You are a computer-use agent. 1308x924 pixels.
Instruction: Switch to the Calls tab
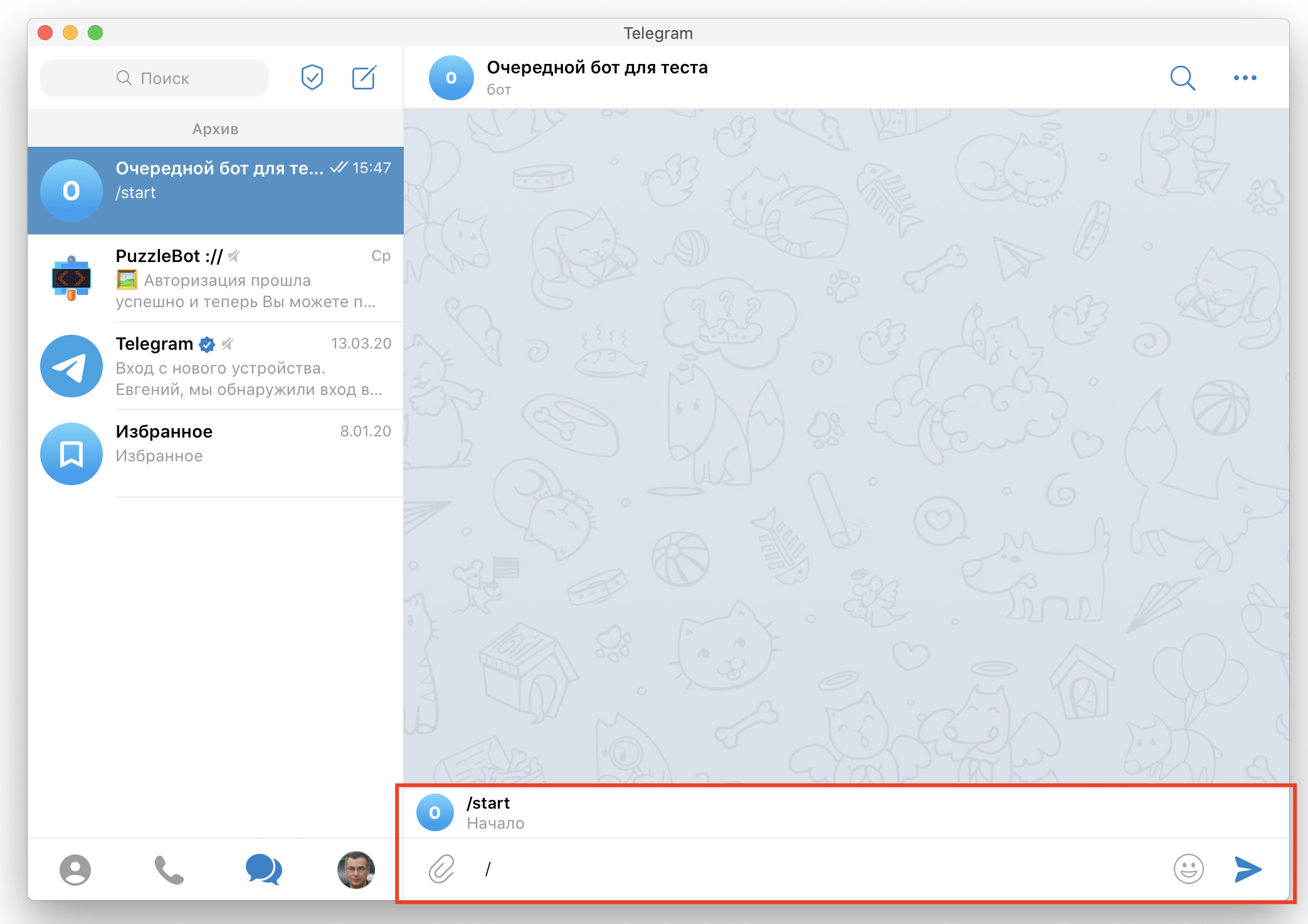(x=169, y=870)
